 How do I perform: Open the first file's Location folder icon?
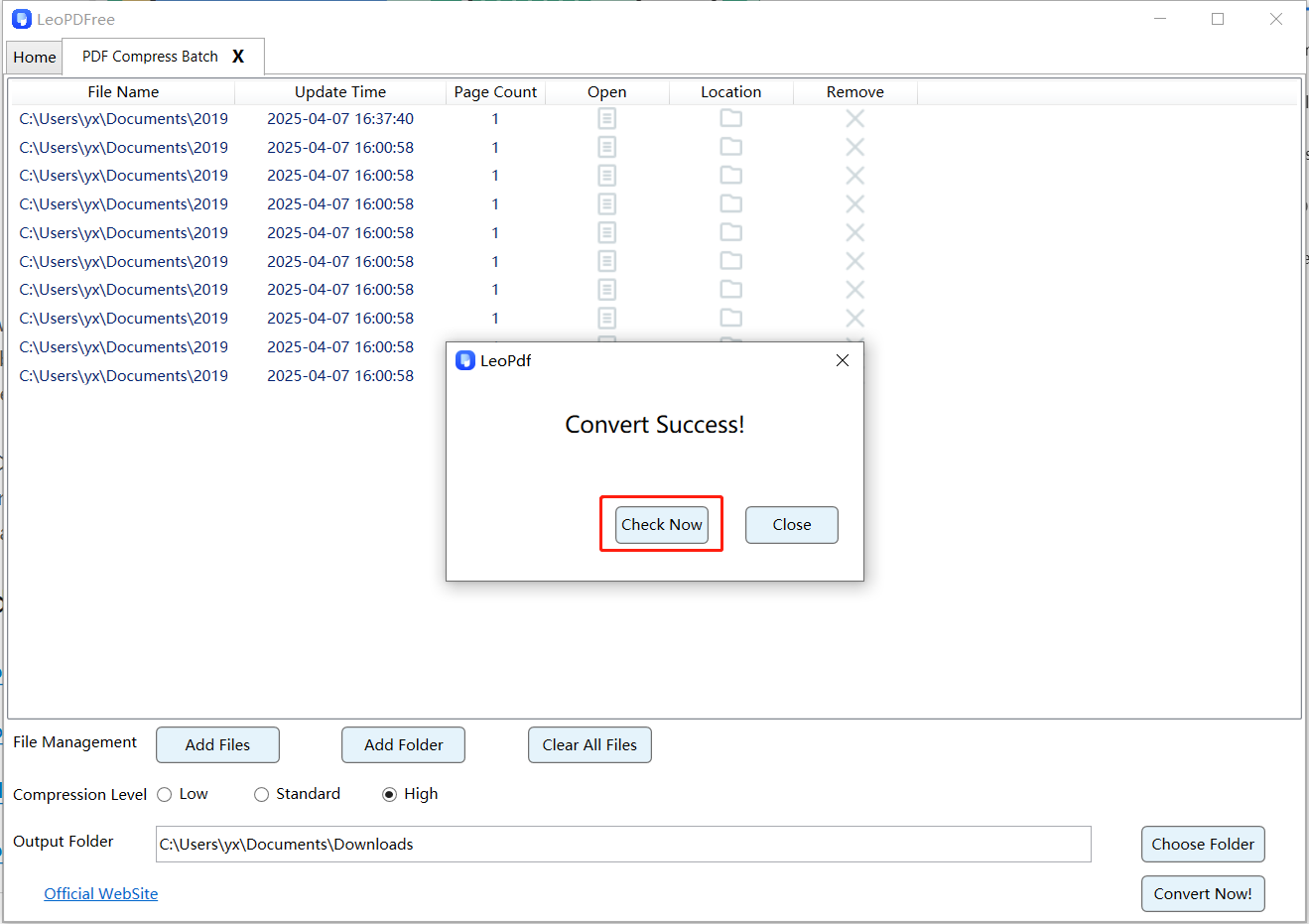click(x=731, y=118)
